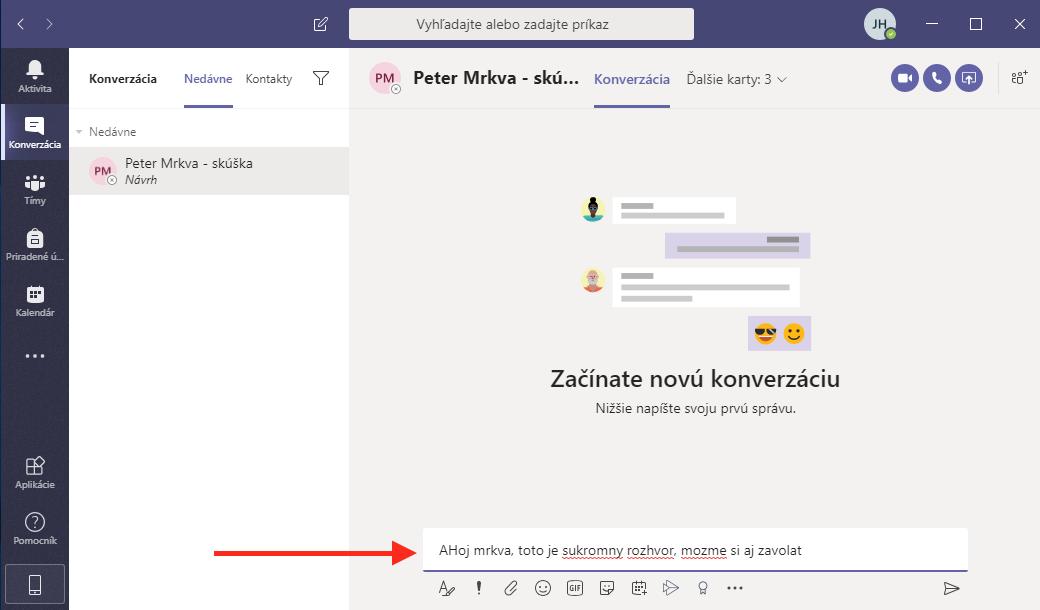
Task: Attach a file with the paperclip icon
Action: (510, 588)
